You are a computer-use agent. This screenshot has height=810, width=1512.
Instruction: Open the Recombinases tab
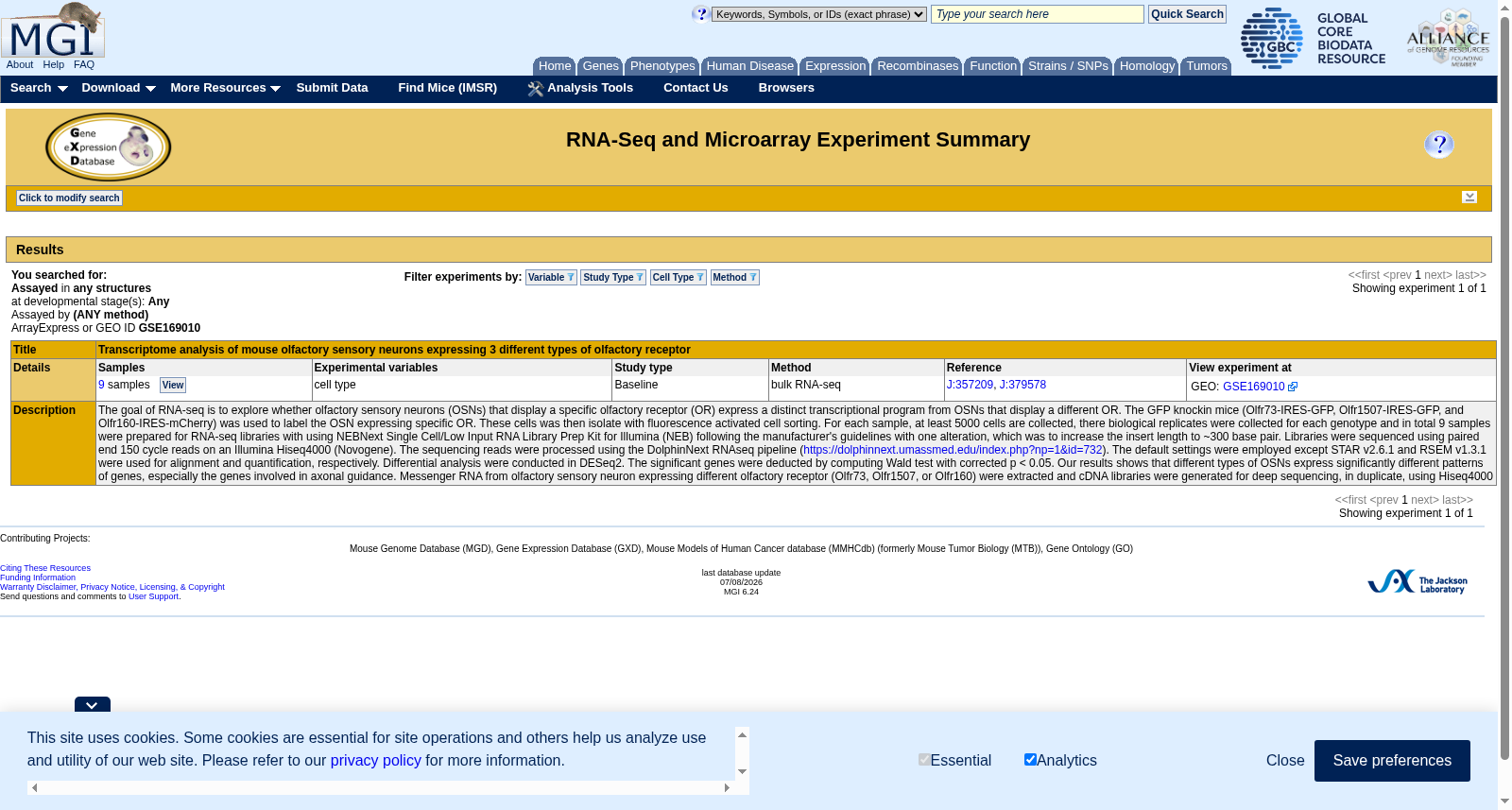918,66
